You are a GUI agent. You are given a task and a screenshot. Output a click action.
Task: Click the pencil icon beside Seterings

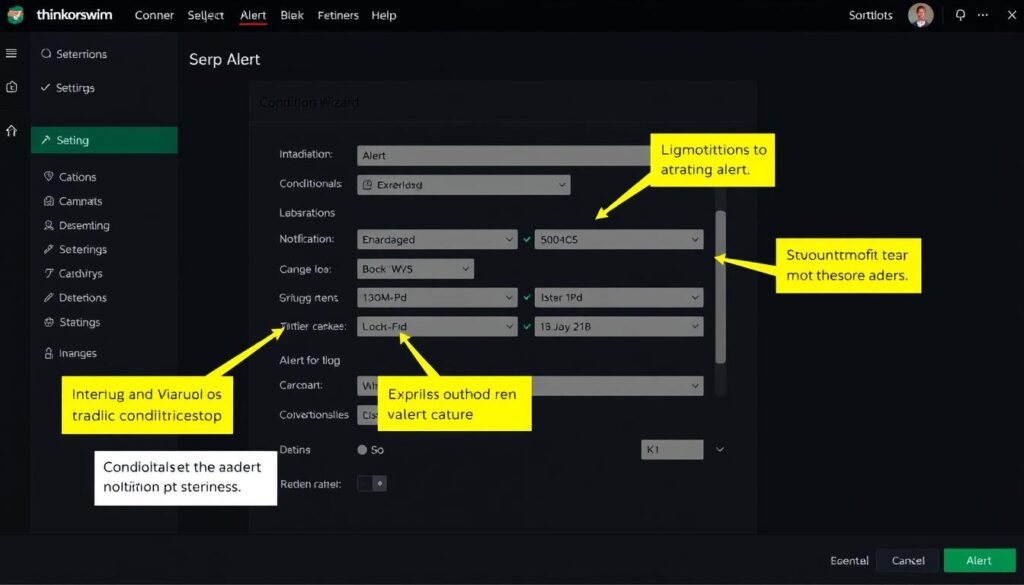(x=48, y=249)
